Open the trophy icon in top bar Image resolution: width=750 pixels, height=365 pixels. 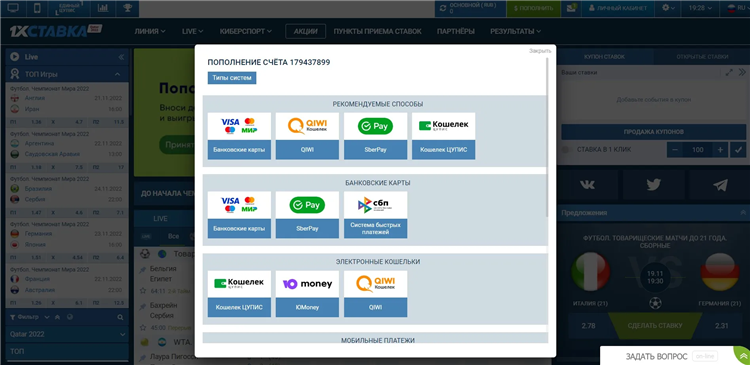[127, 8]
